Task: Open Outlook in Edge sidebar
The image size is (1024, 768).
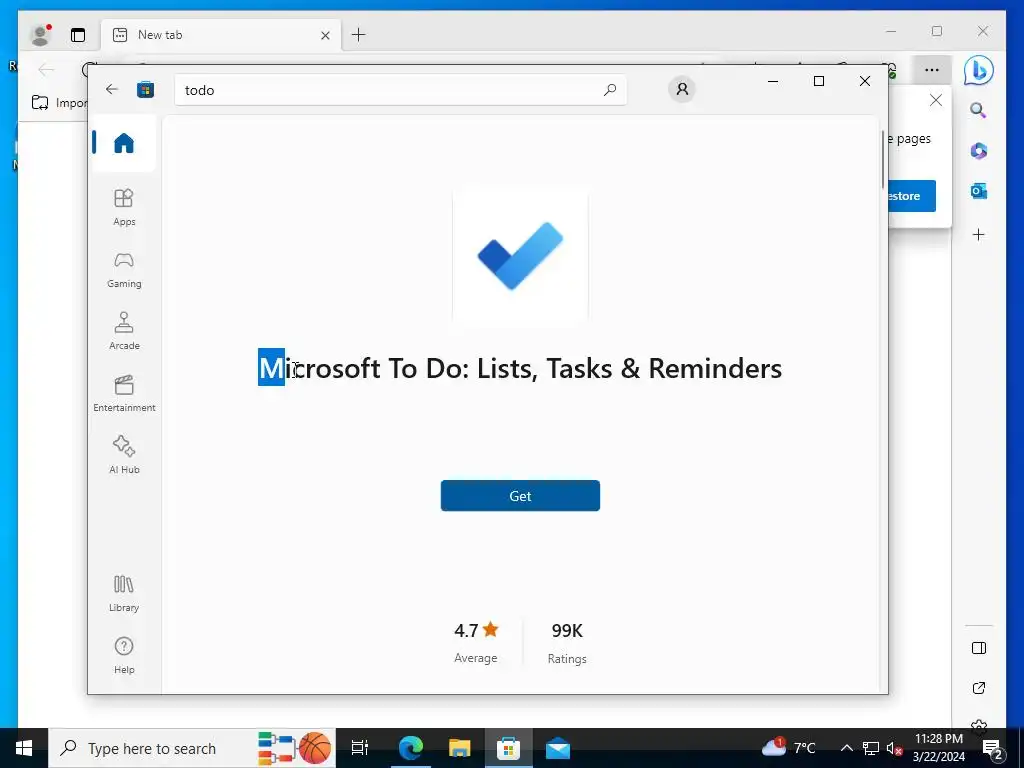Action: (978, 191)
